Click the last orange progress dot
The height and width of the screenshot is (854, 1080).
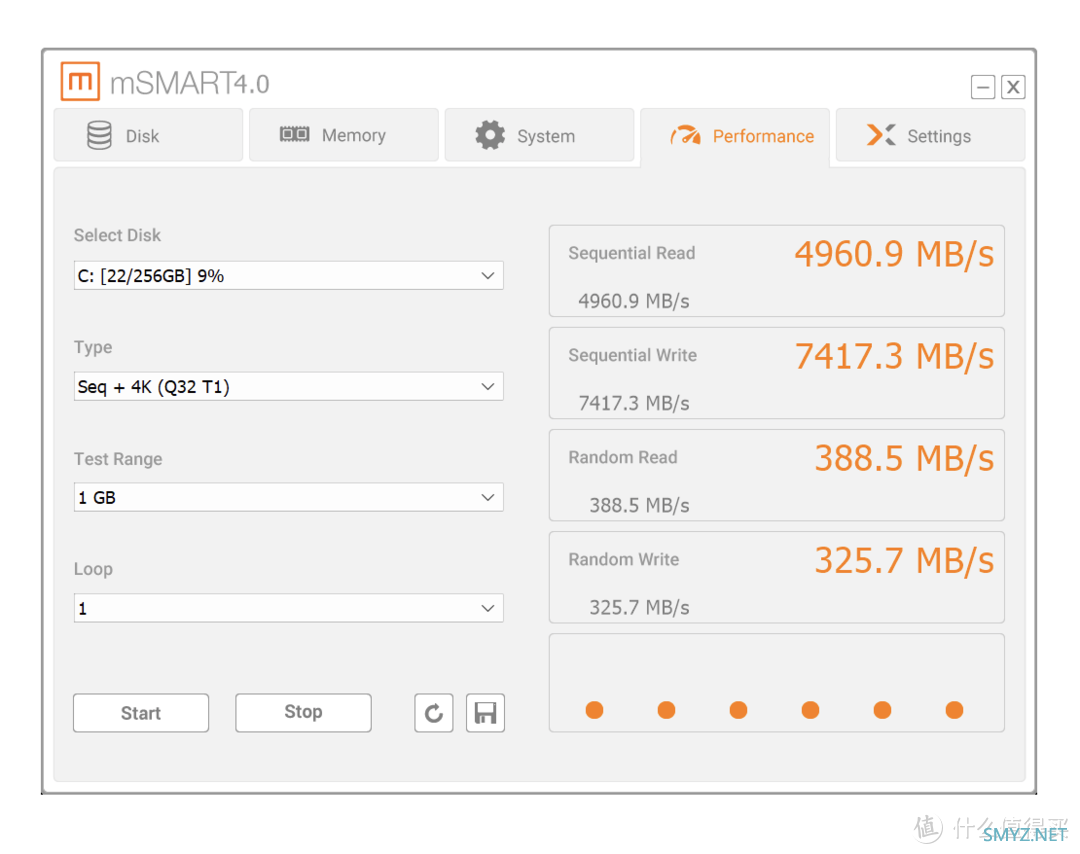pyautogui.click(x=954, y=710)
